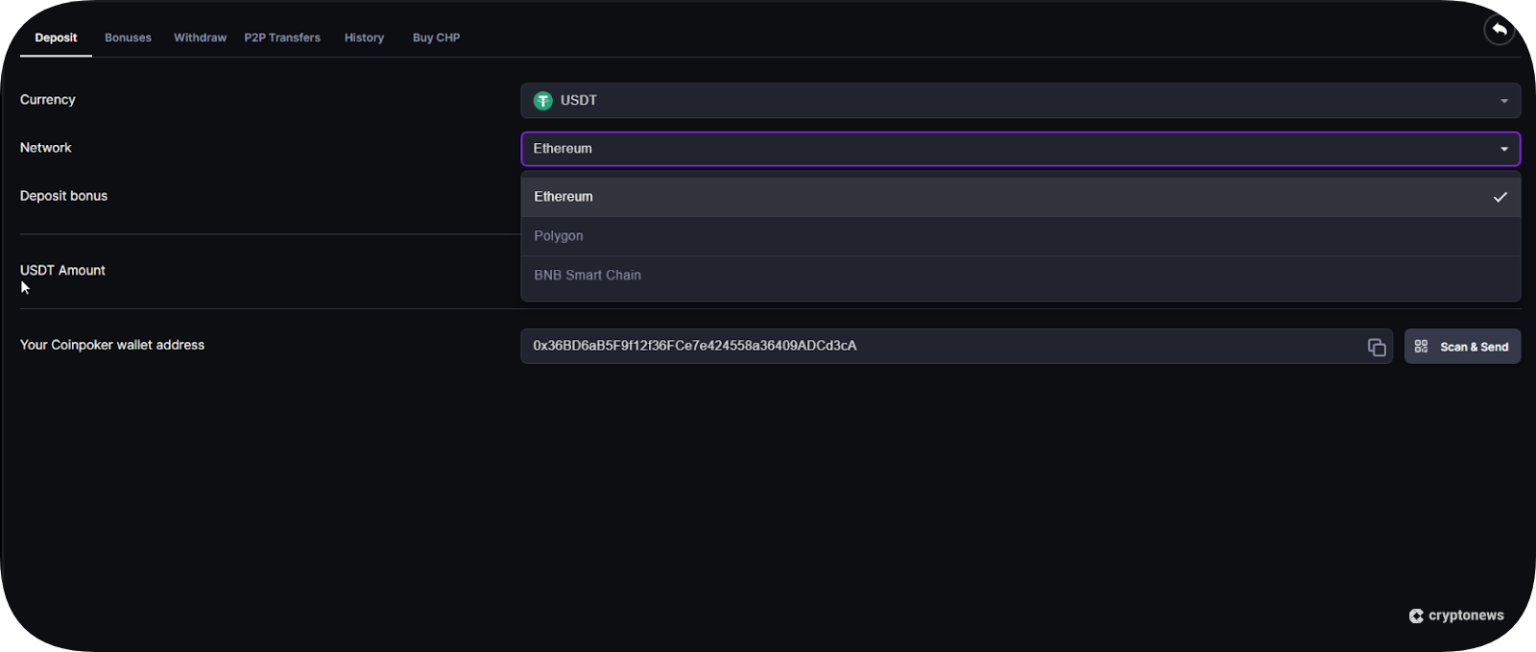Screen dimensions: 1536x652
Task: Click the cryptonews logo watermark
Action: click(x=1456, y=616)
